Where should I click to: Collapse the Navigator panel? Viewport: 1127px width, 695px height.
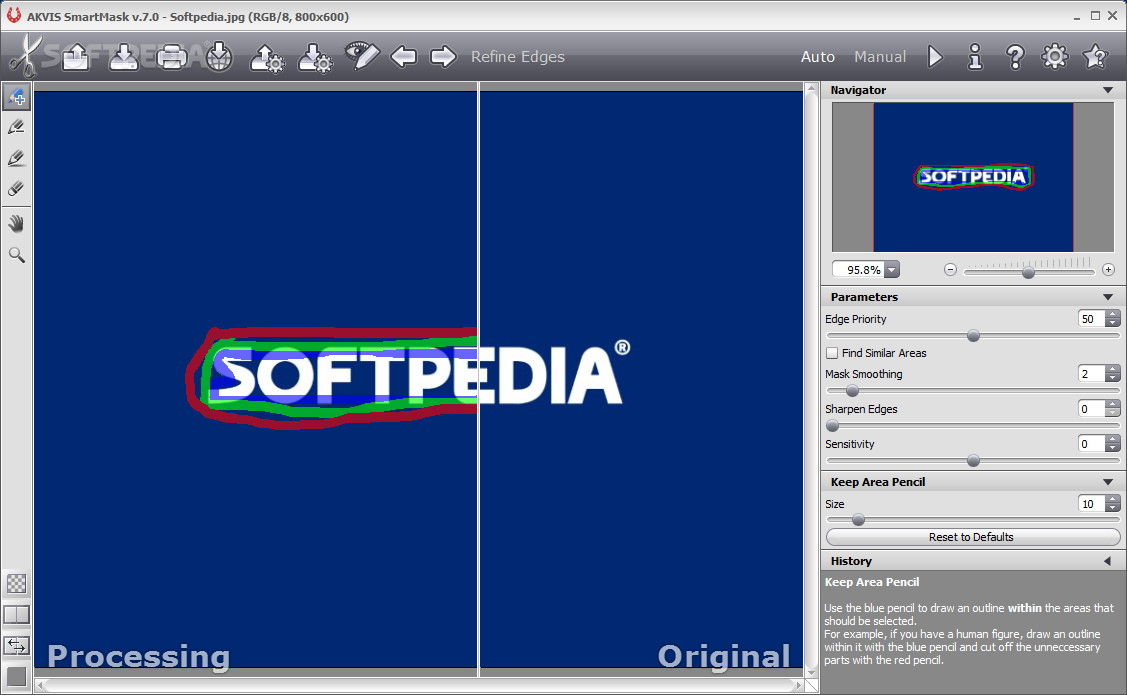pyautogui.click(x=1108, y=91)
